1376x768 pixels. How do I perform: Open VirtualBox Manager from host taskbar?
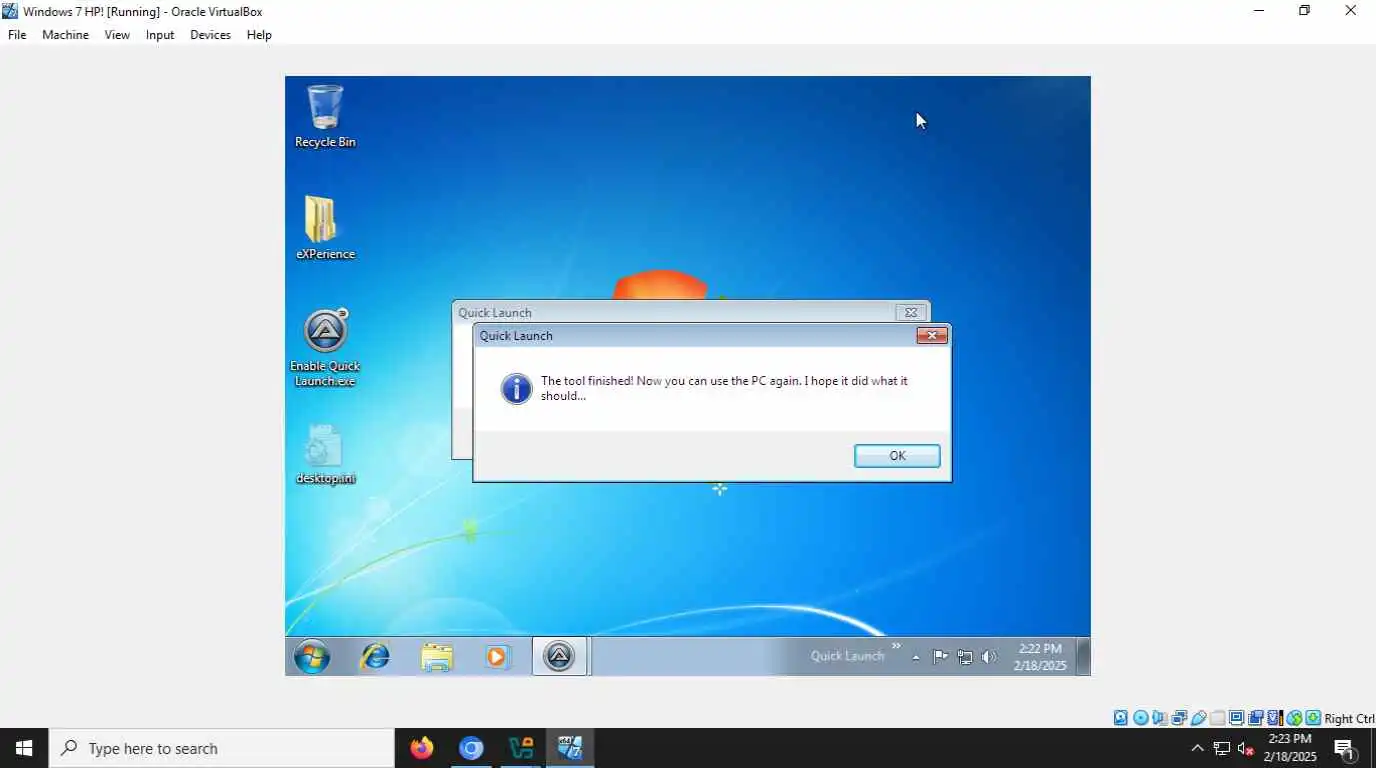tap(521, 748)
